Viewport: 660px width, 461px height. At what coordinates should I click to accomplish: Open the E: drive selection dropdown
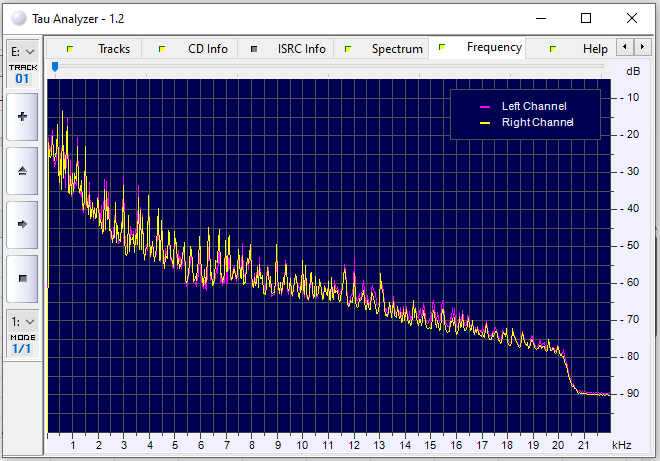click(x=22, y=50)
